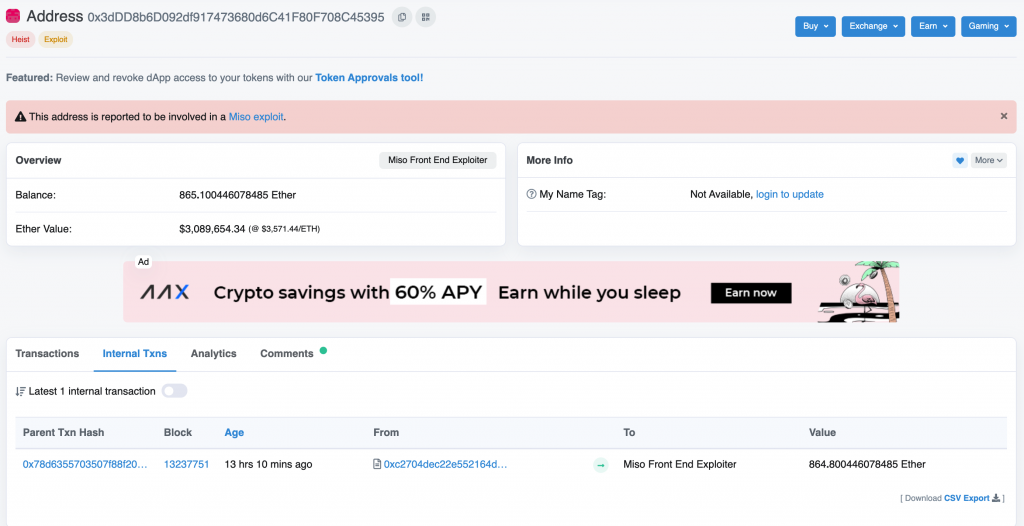Click the CSV Export download icon

[996, 498]
